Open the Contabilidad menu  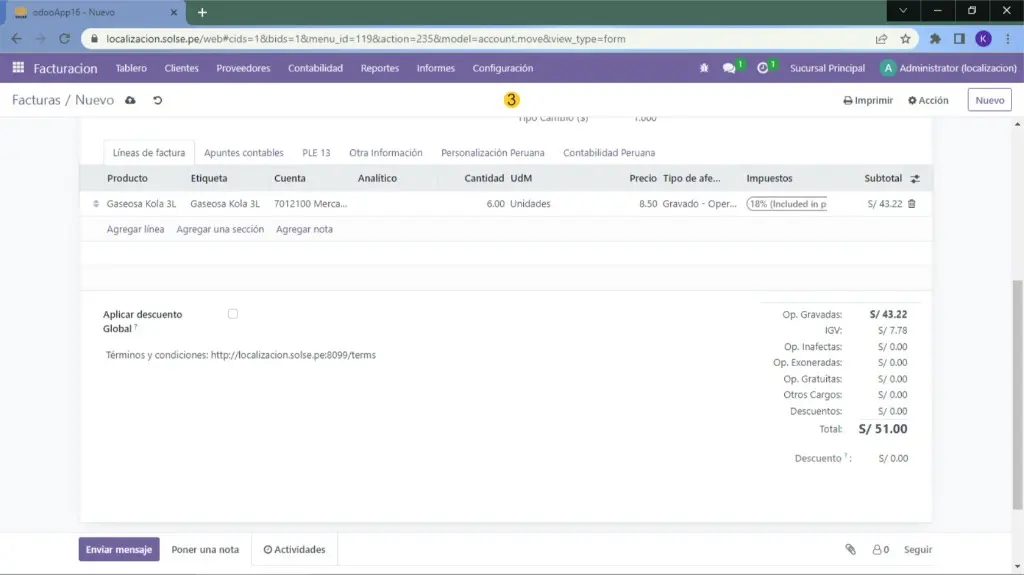315,68
